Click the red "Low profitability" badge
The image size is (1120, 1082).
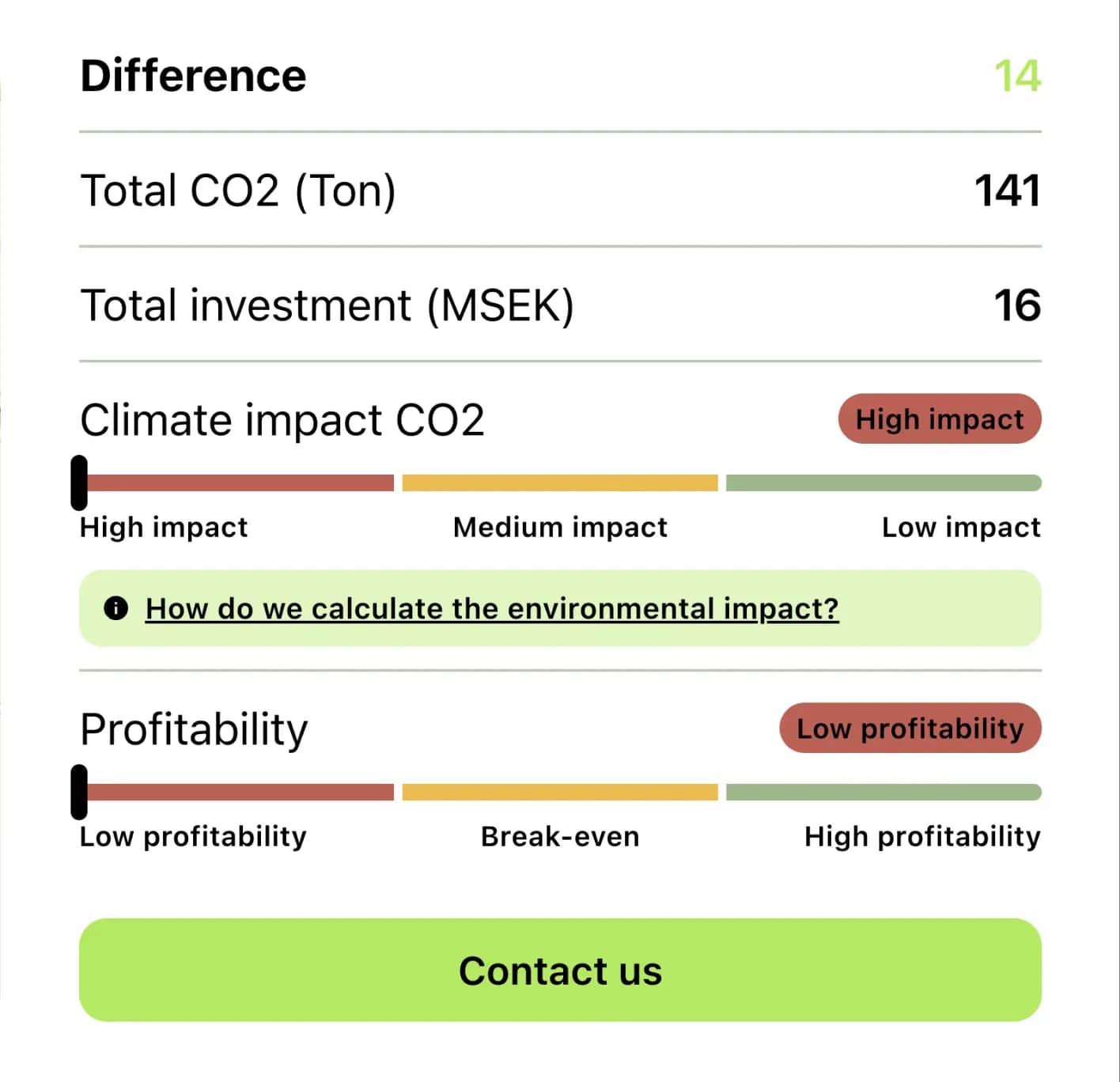[910, 728]
